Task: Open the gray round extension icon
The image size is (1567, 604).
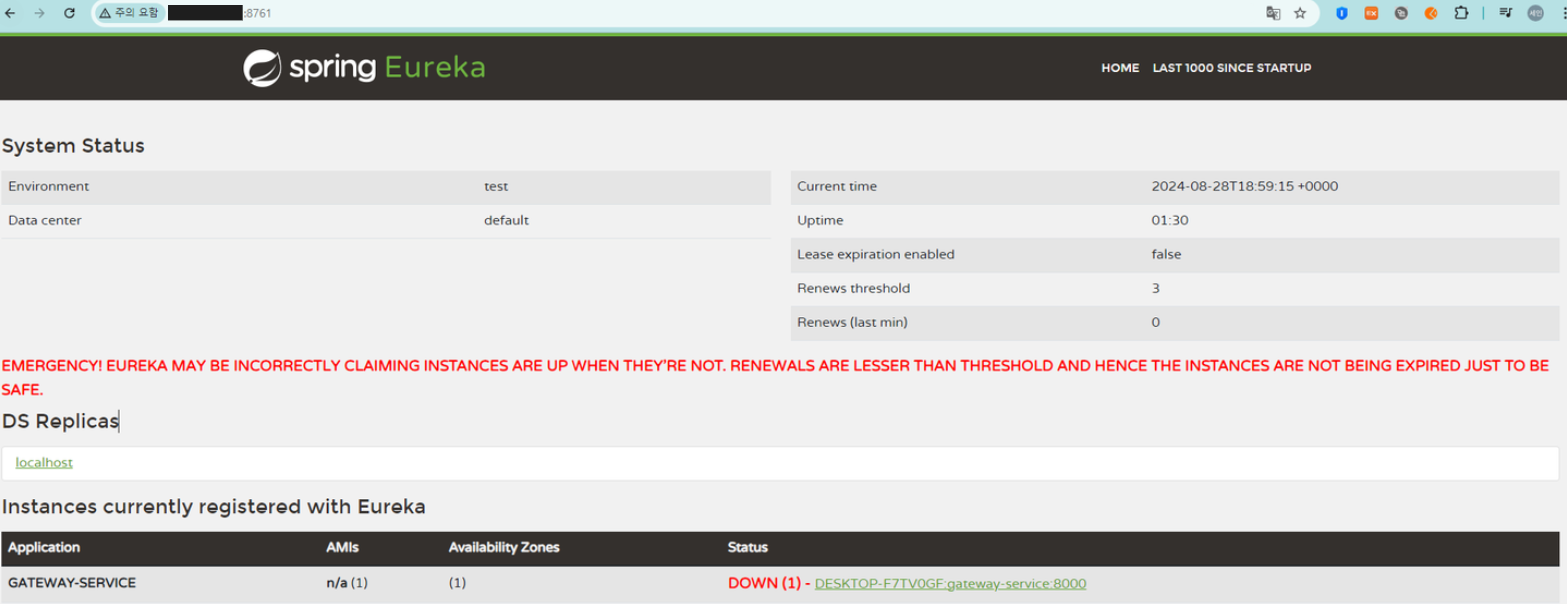Action: pyautogui.click(x=1402, y=13)
